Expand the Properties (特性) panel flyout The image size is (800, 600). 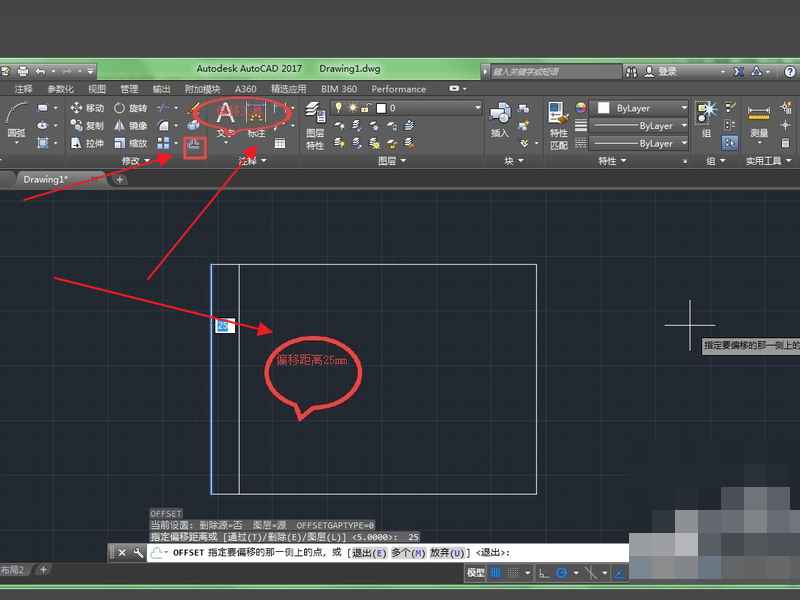pyautogui.click(x=612, y=161)
